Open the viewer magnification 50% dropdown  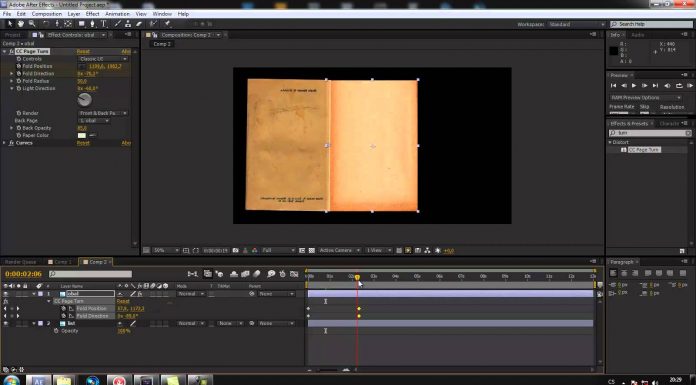[166, 250]
